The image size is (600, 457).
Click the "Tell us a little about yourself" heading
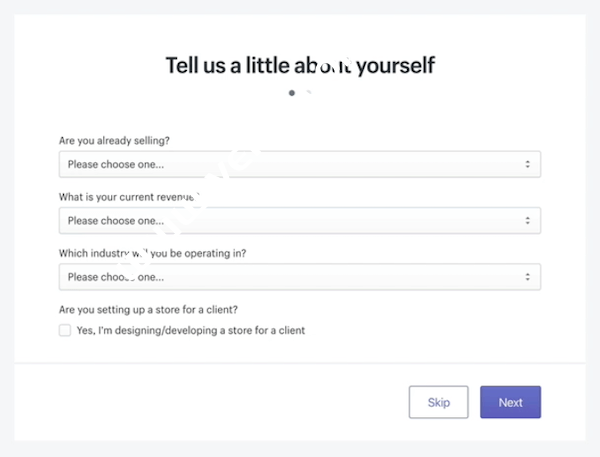[x=300, y=65]
